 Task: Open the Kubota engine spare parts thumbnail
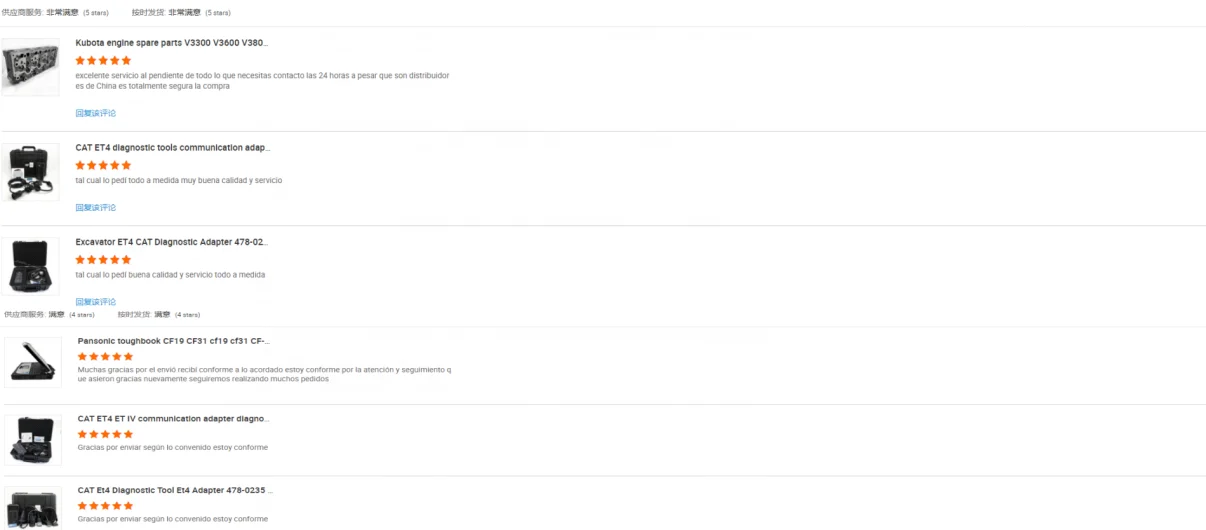(x=30, y=67)
